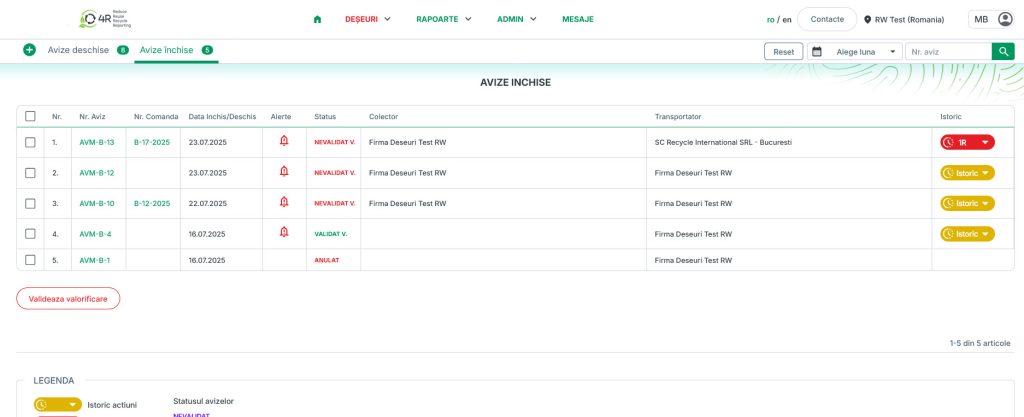Click the green home icon

(x=317, y=19)
